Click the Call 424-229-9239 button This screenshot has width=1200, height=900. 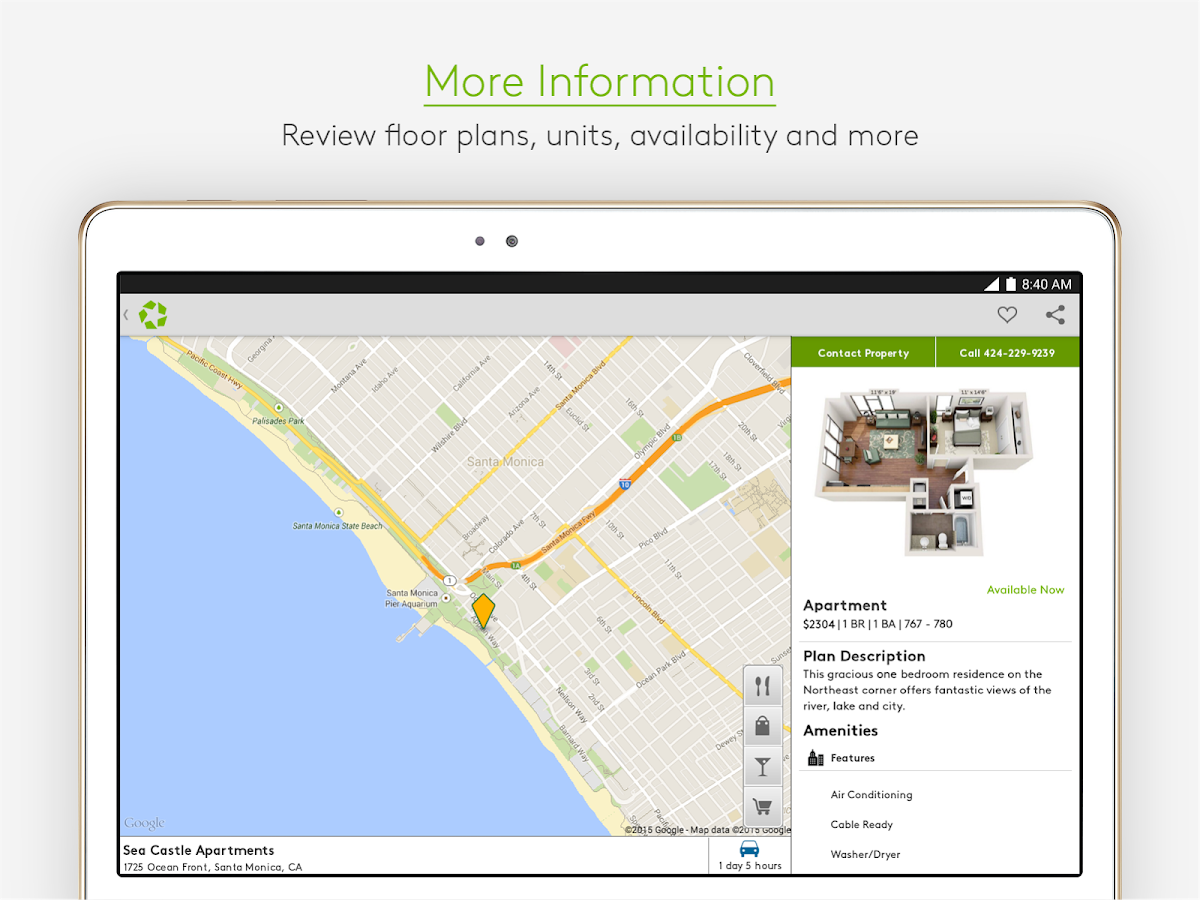(1008, 352)
